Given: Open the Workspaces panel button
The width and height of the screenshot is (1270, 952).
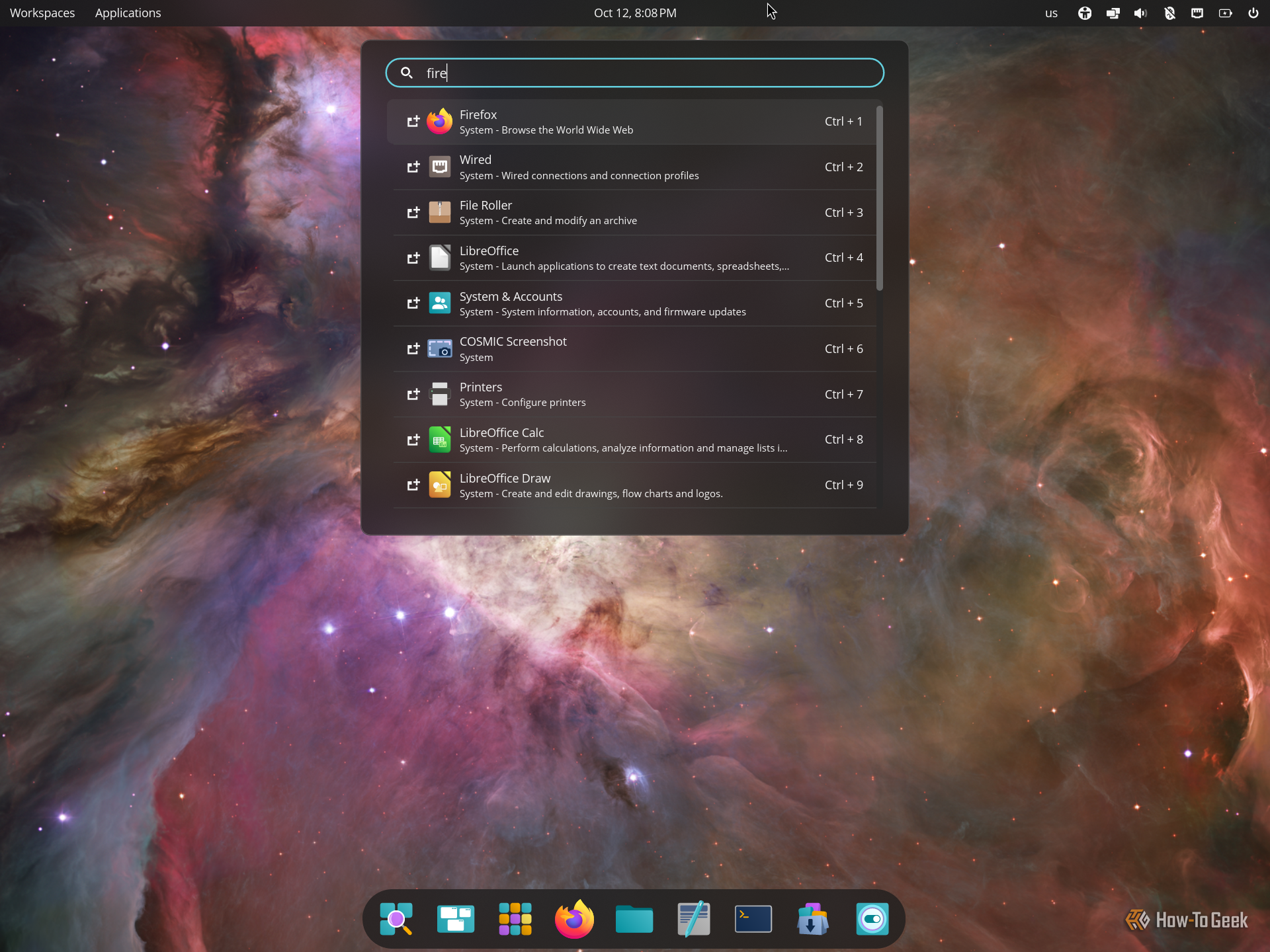Looking at the screenshot, I should pos(42,13).
